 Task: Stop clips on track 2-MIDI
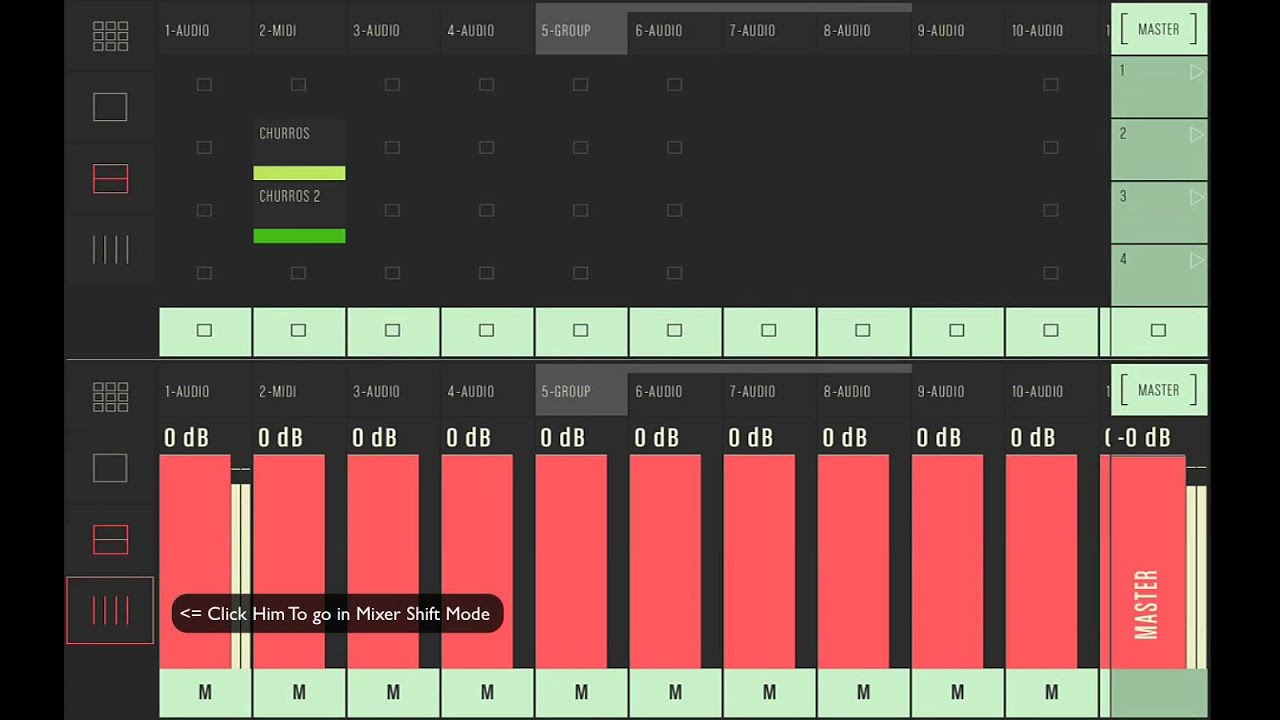point(299,331)
